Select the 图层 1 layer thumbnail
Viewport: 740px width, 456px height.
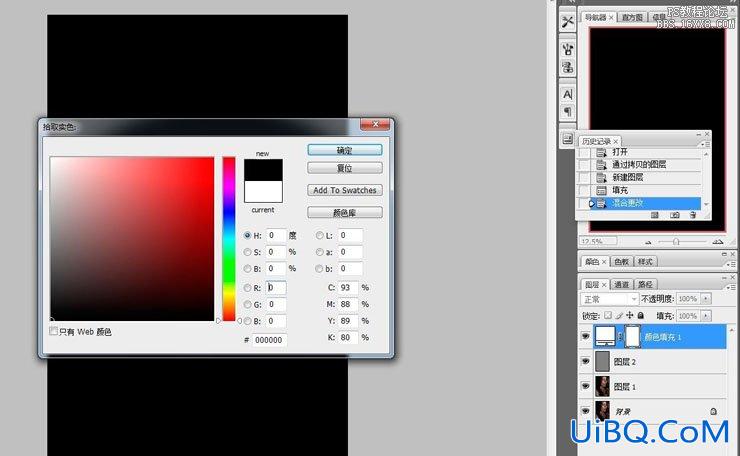tap(602, 386)
